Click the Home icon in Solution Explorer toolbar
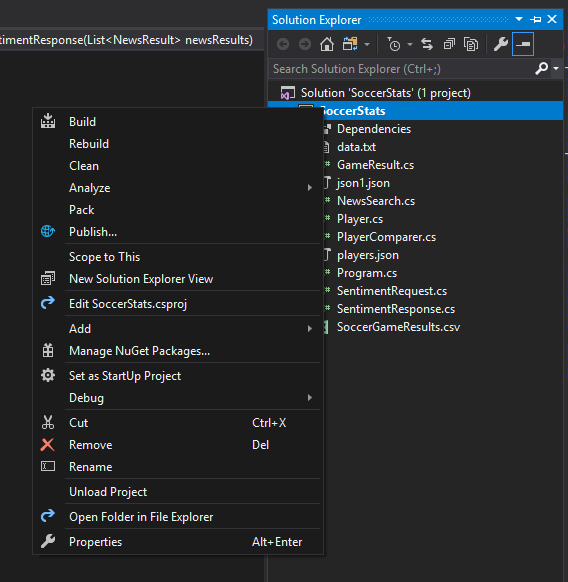The image size is (568, 582). [327, 45]
